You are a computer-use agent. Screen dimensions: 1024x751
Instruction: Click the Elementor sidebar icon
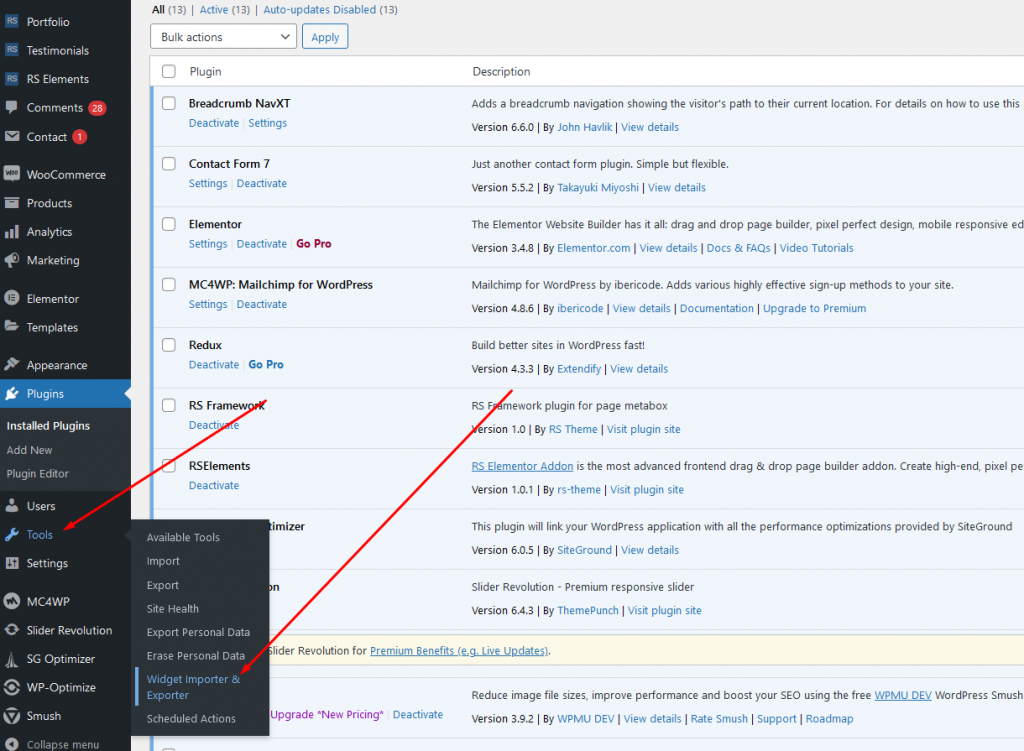pyautogui.click(x=12, y=298)
